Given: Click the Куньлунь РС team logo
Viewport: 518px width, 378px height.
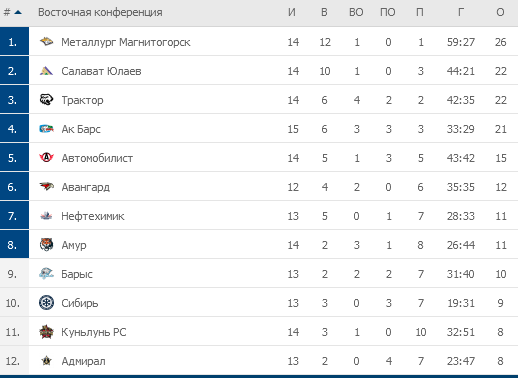Looking at the screenshot, I should click(x=46, y=332).
